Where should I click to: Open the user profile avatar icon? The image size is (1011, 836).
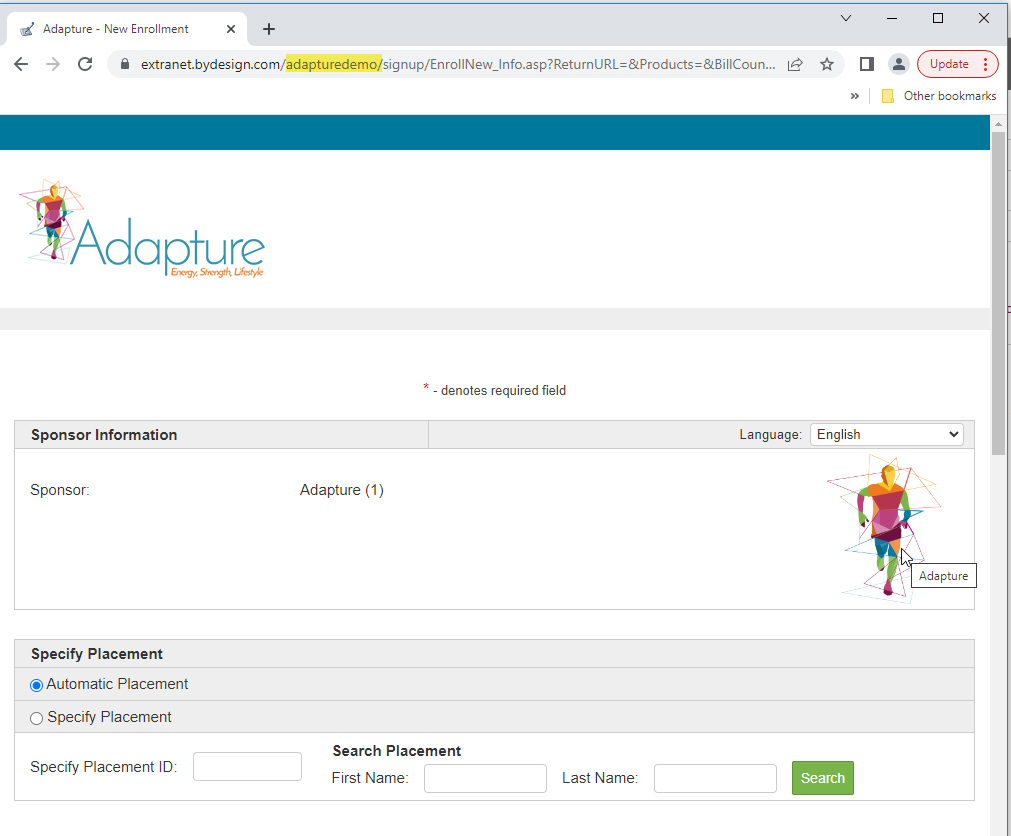[898, 64]
